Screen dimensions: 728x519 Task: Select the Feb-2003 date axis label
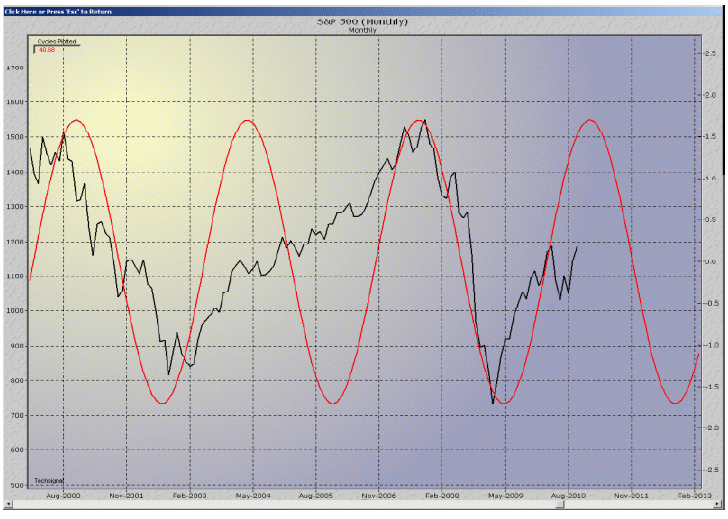(x=189, y=494)
